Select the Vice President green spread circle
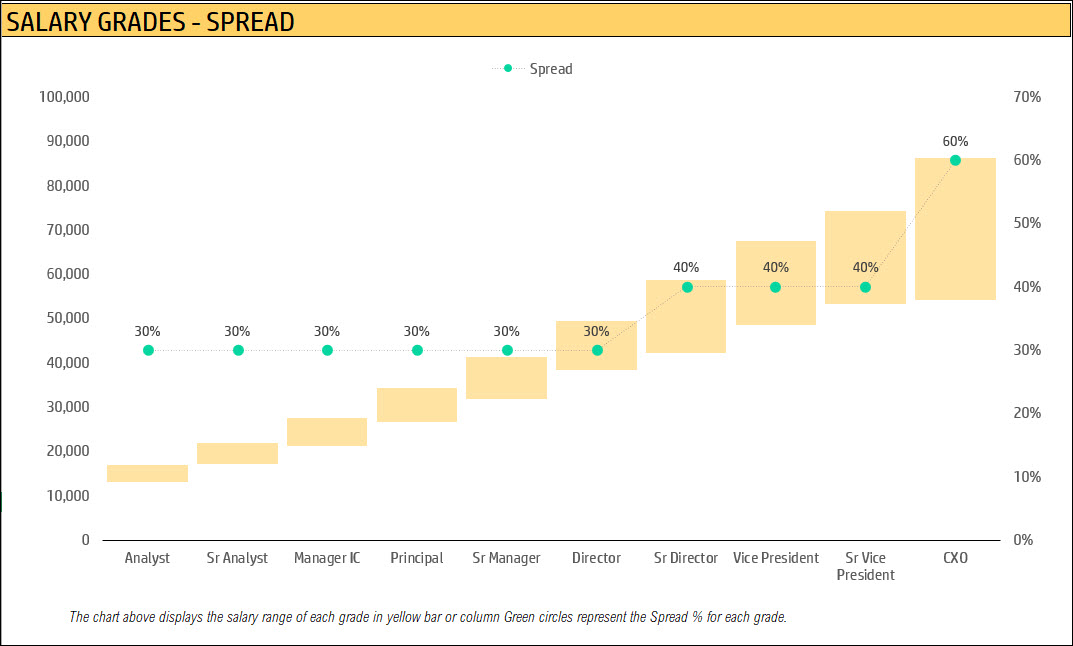The width and height of the screenshot is (1073, 646). click(x=775, y=287)
